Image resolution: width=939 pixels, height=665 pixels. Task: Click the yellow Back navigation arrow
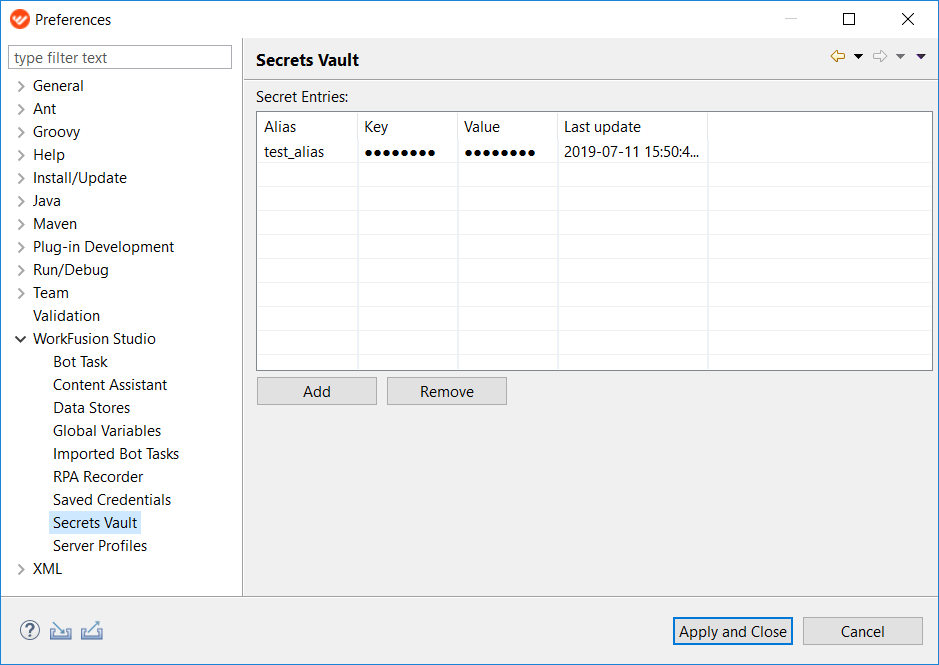(838, 56)
